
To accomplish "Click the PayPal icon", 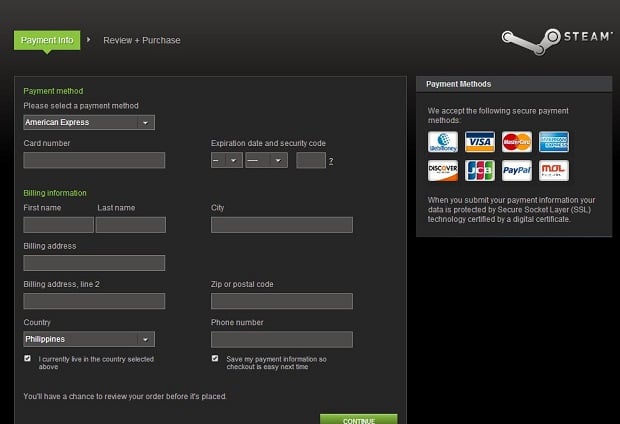I will (516, 171).
